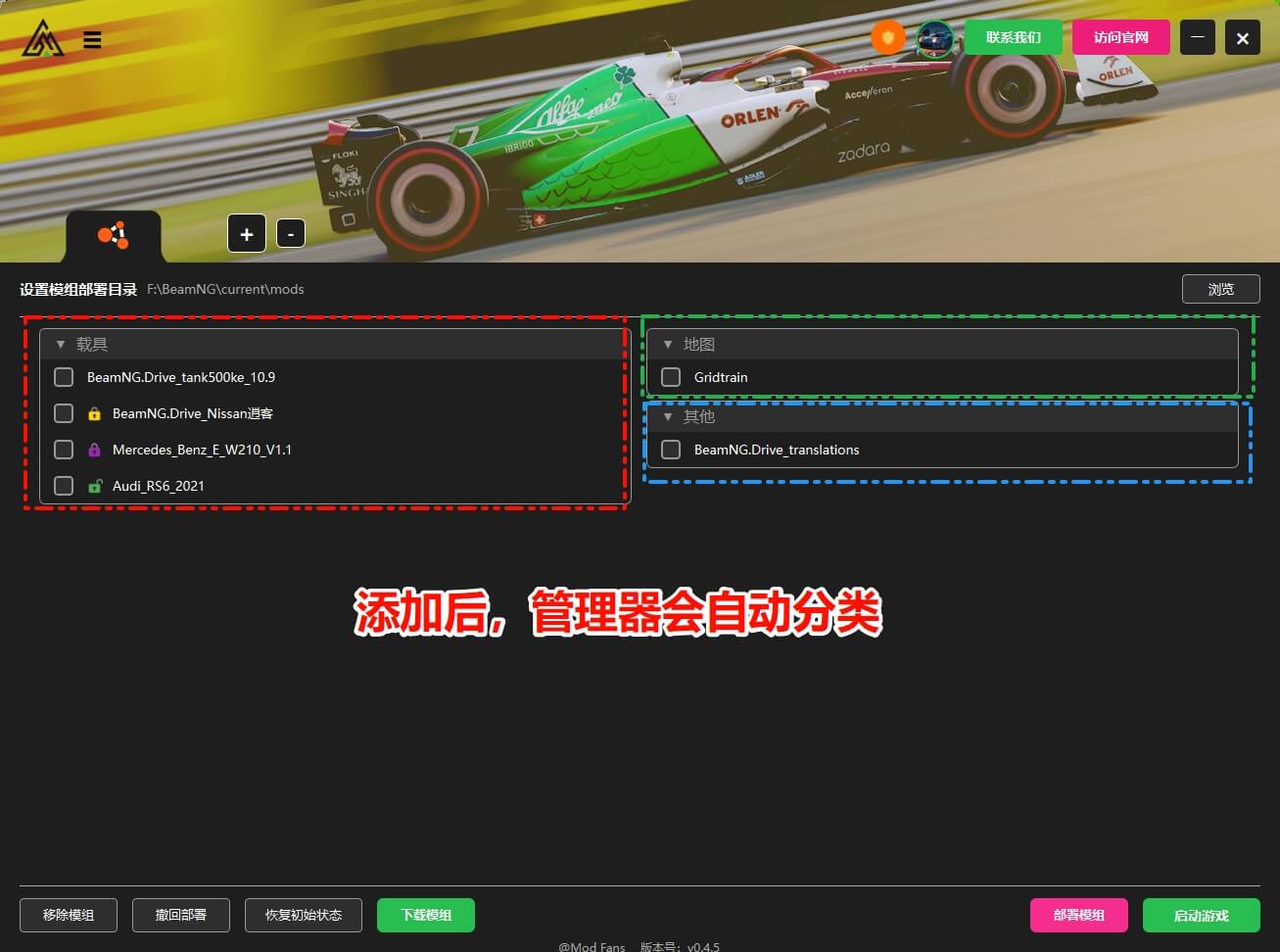Enable the Gridtrain map checkbox
Screen dimensions: 1280x952
point(671,377)
